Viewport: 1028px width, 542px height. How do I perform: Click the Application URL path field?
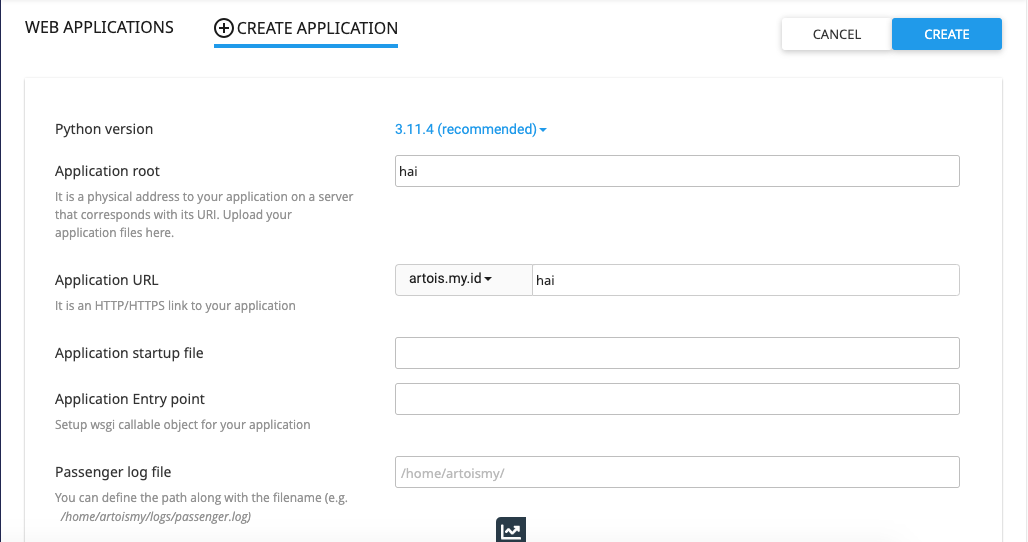point(745,280)
